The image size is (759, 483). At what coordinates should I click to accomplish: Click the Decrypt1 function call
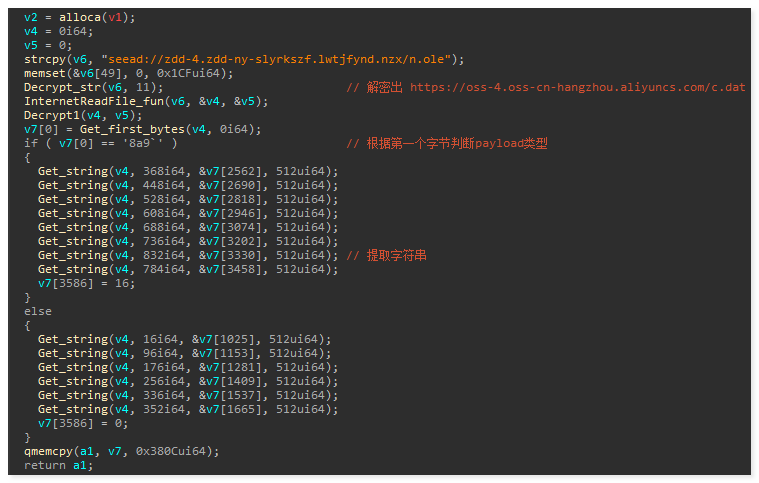50,115
